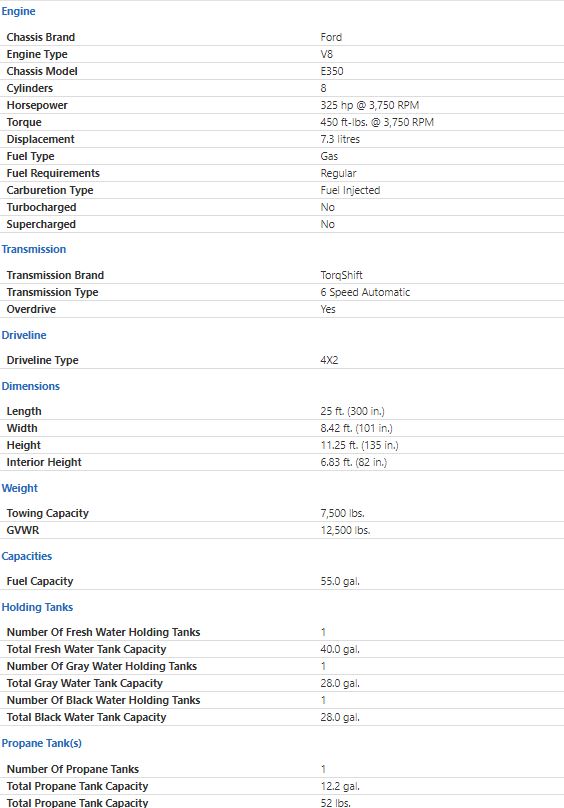Image resolution: width=564 pixels, height=808 pixels.
Task: Click the Driveline Type 4X2 value
Action: [329, 360]
